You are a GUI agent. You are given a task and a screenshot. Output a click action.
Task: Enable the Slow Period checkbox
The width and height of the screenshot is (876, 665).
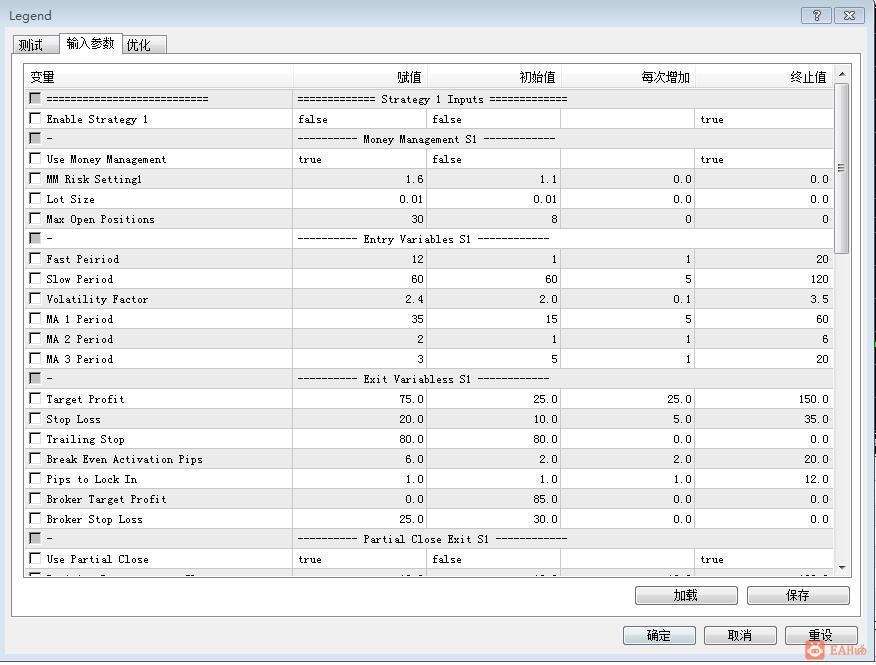(35, 278)
